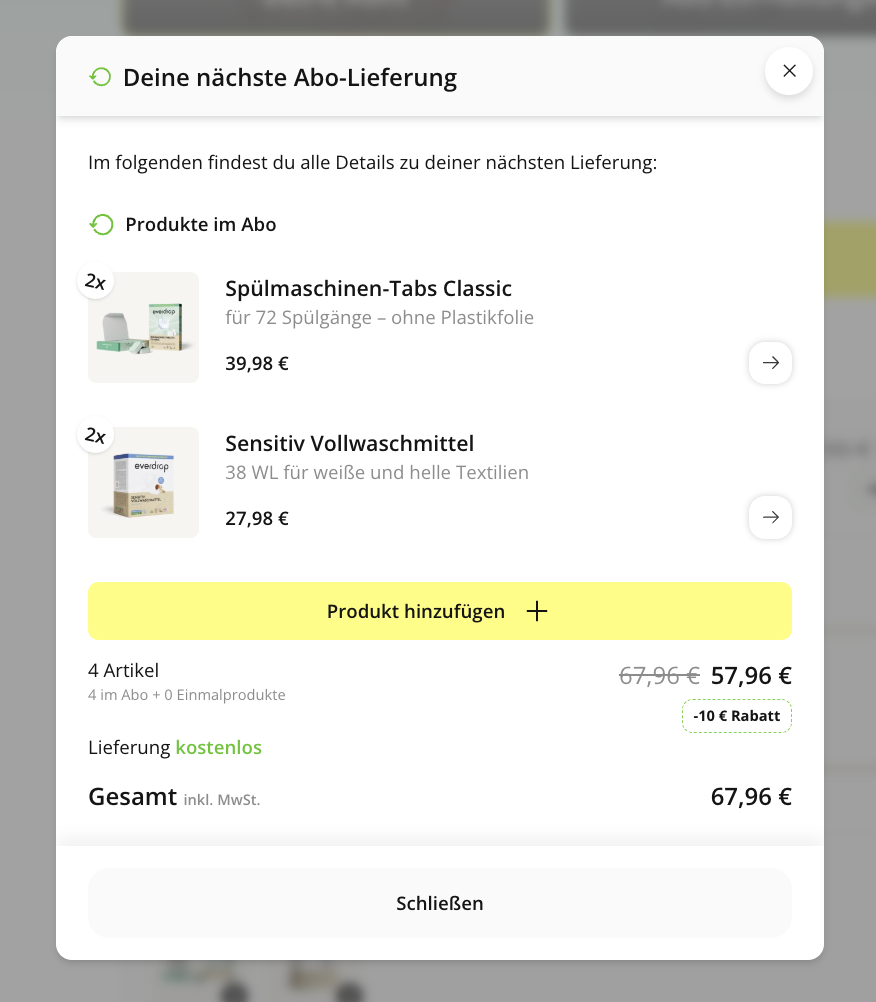
Task: Click the crossed-out original price
Action: (x=659, y=676)
